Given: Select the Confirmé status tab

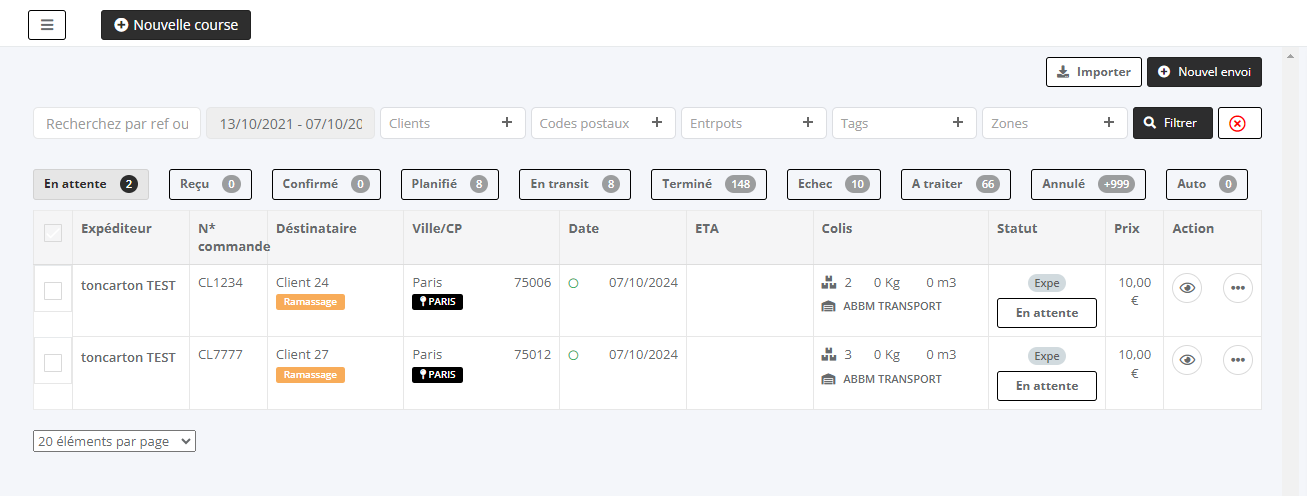Looking at the screenshot, I should [326, 184].
